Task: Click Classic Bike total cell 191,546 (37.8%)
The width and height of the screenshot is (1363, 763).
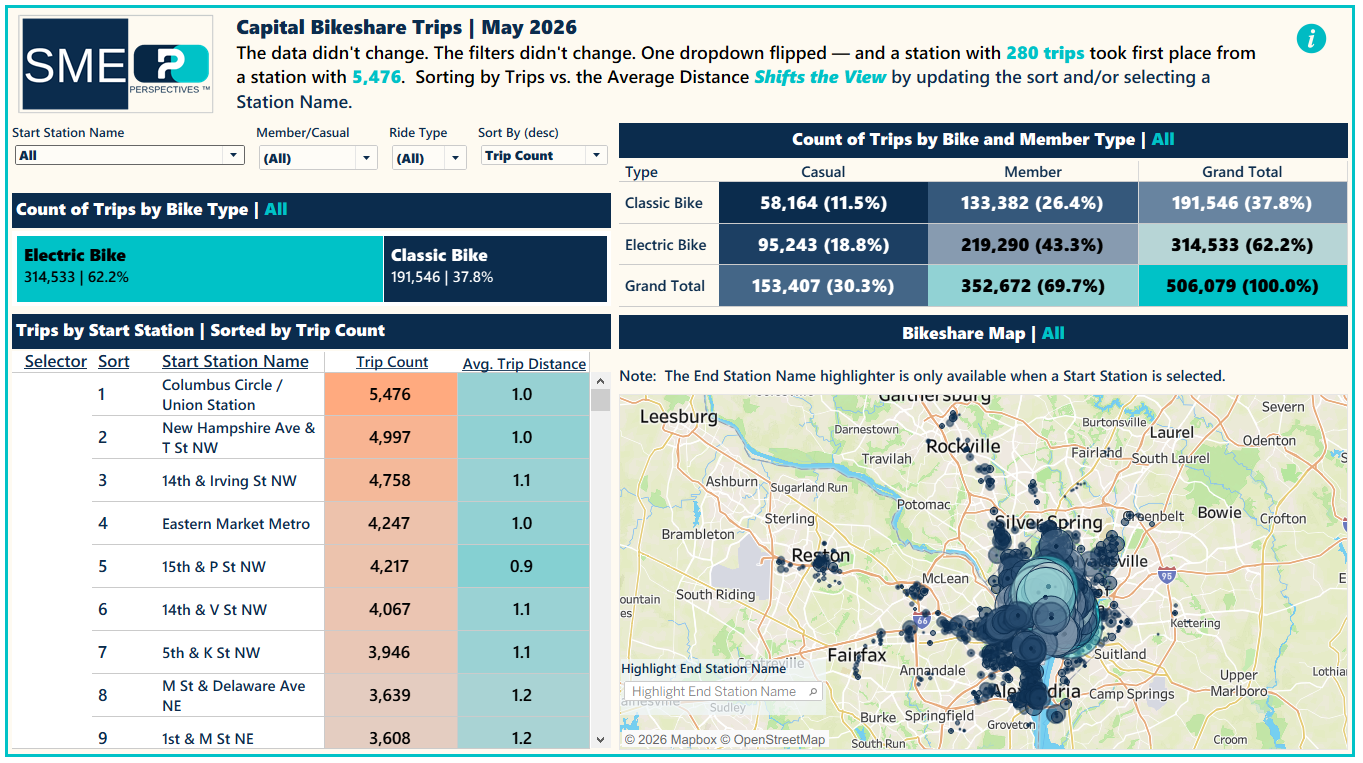Action: [x=1243, y=203]
